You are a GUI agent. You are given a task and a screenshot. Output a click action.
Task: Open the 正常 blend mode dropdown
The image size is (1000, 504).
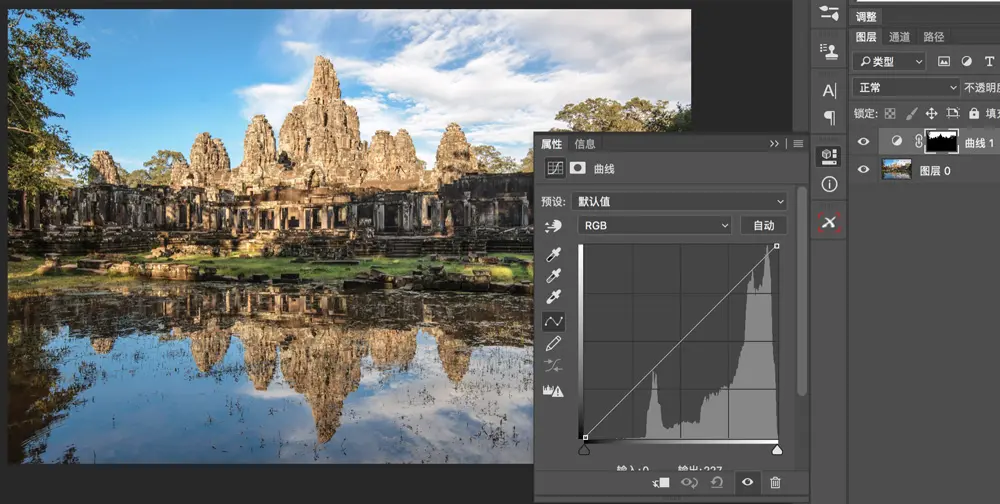click(905, 88)
